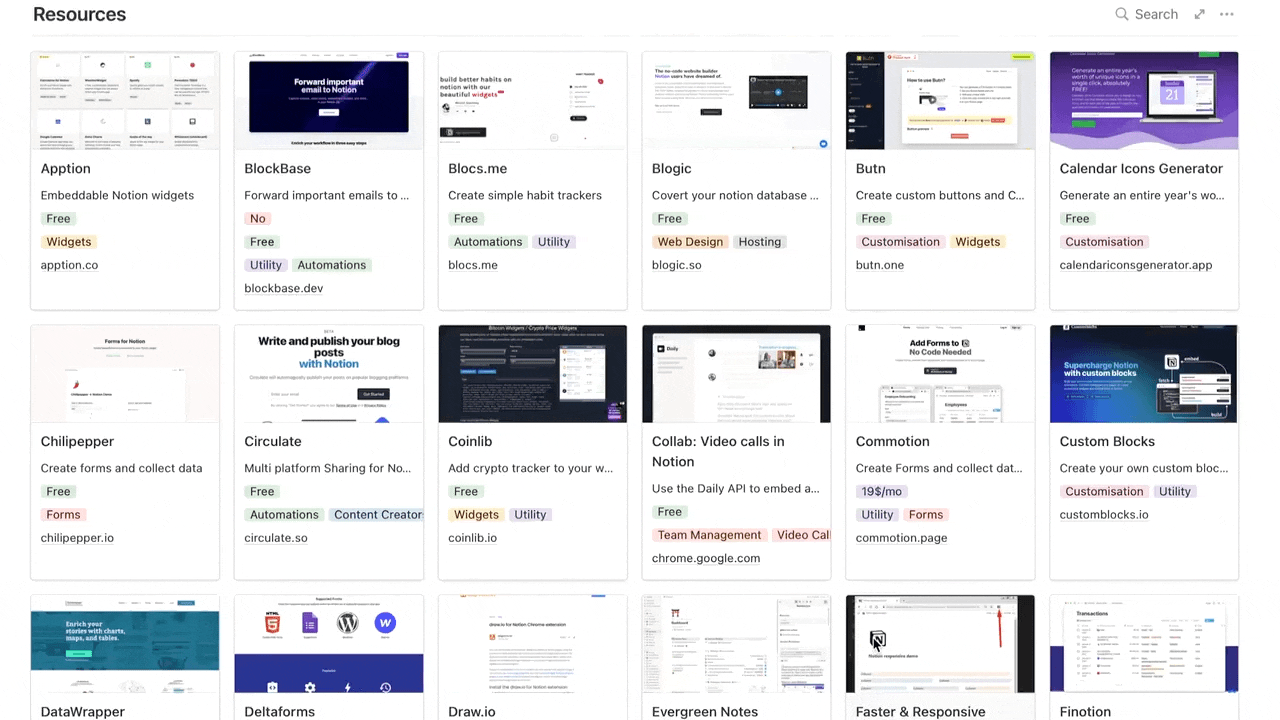Screen dimensions: 1280x720
Task: Click the Team Management tag on Collab card
Action: pyautogui.click(x=709, y=535)
